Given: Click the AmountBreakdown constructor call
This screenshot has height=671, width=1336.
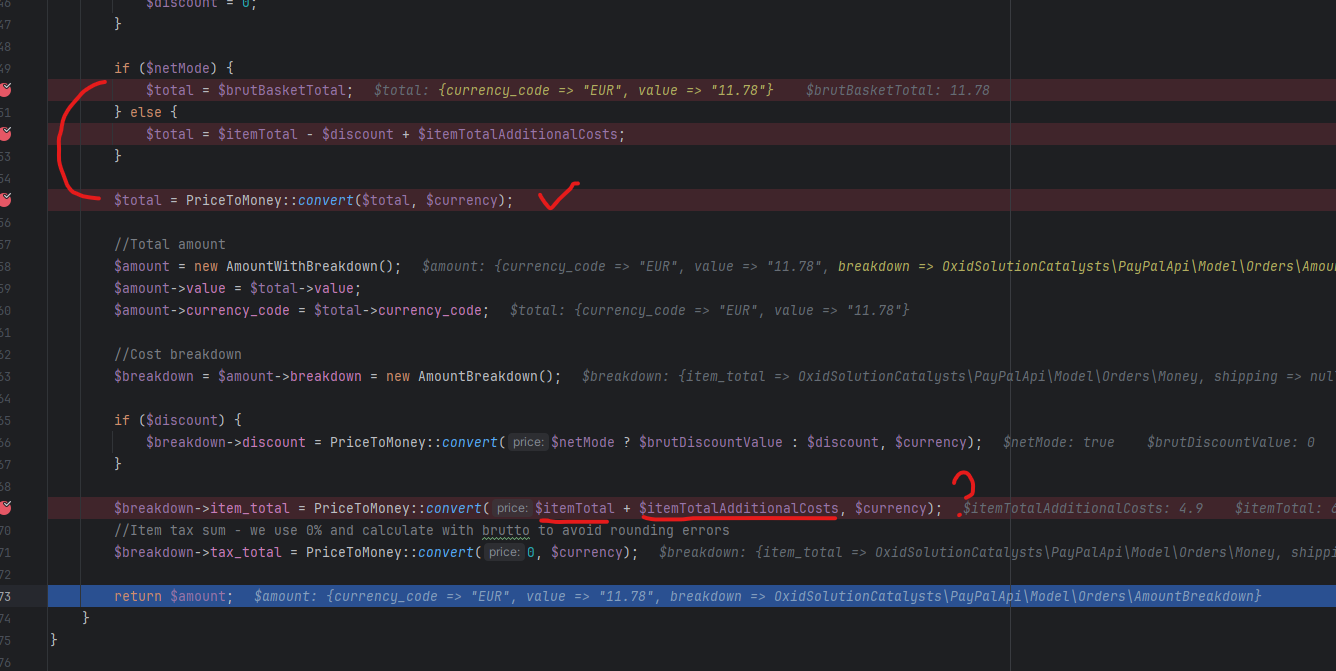Looking at the screenshot, I should [x=485, y=376].
